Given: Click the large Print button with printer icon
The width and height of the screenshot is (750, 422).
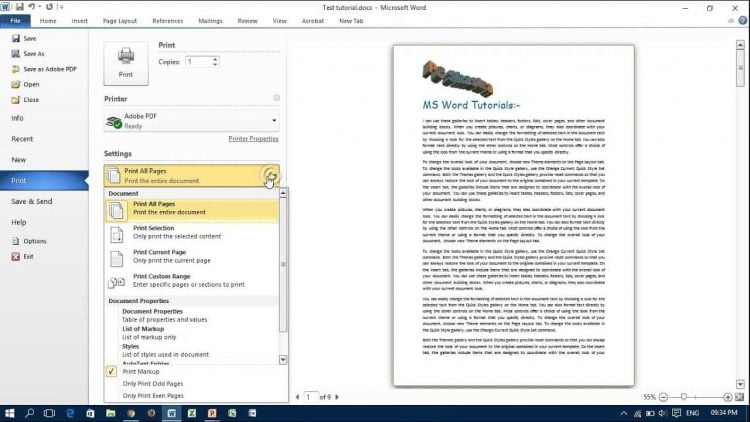Looking at the screenshot, I should pos(126,63).
